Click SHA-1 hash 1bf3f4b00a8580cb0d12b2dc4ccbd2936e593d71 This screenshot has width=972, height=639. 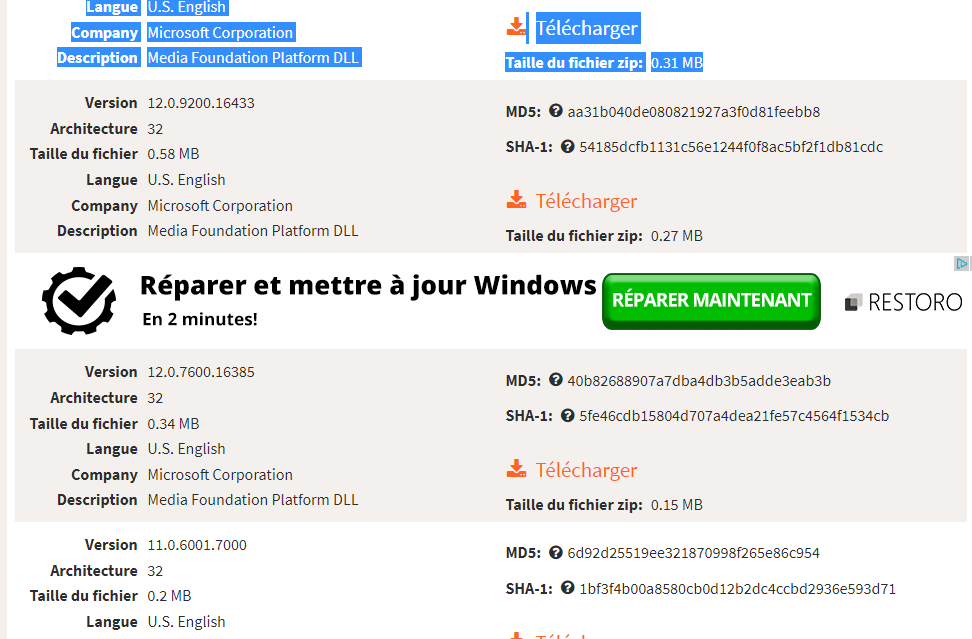coord(738,589)
